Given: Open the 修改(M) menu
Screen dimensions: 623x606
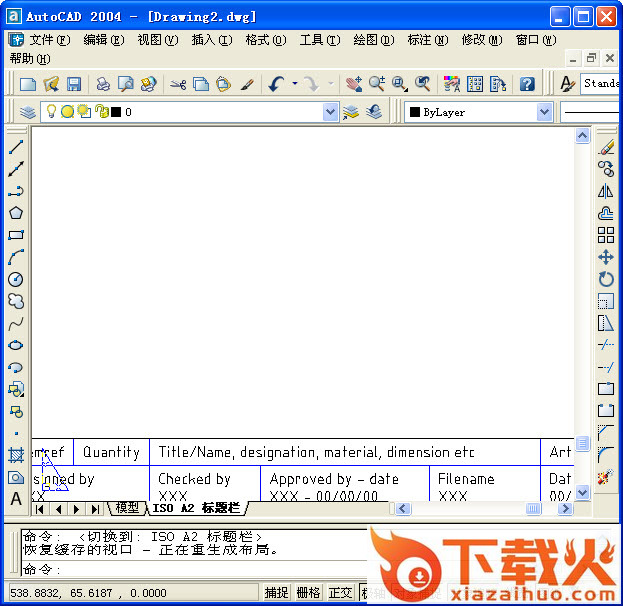Looking at the screenshot, I should coord(482,40).
